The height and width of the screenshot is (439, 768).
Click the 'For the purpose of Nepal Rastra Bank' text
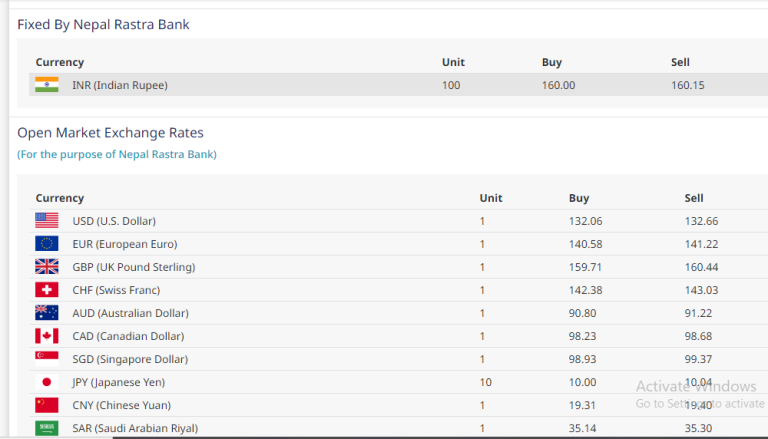click(x=117, y=154)
